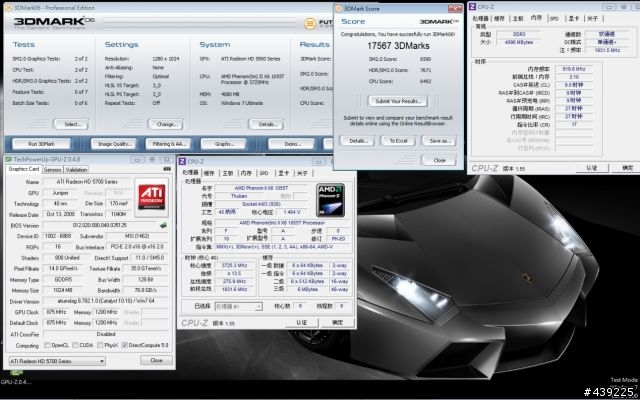Click Submit Your Results... in Score dialog
This screenshot has height=400, width=640.
[x=398, y=101]
